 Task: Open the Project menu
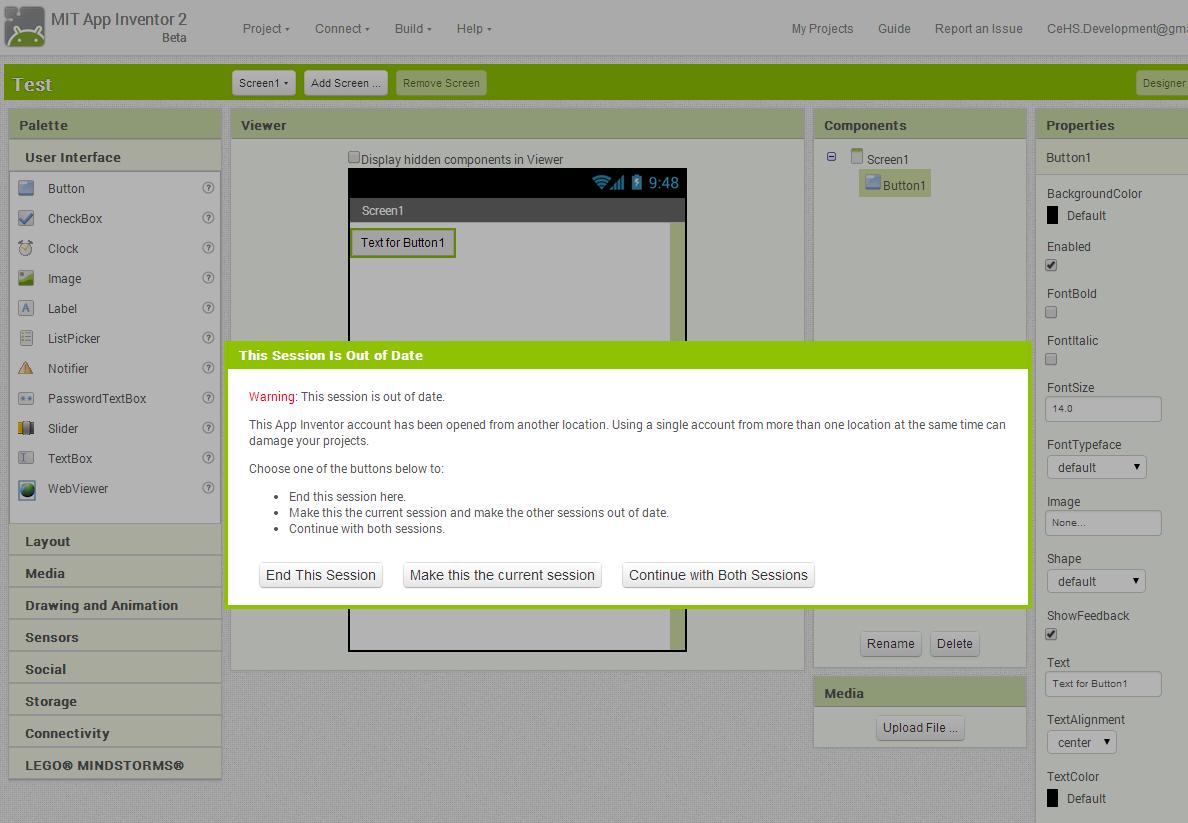(266, 29)
